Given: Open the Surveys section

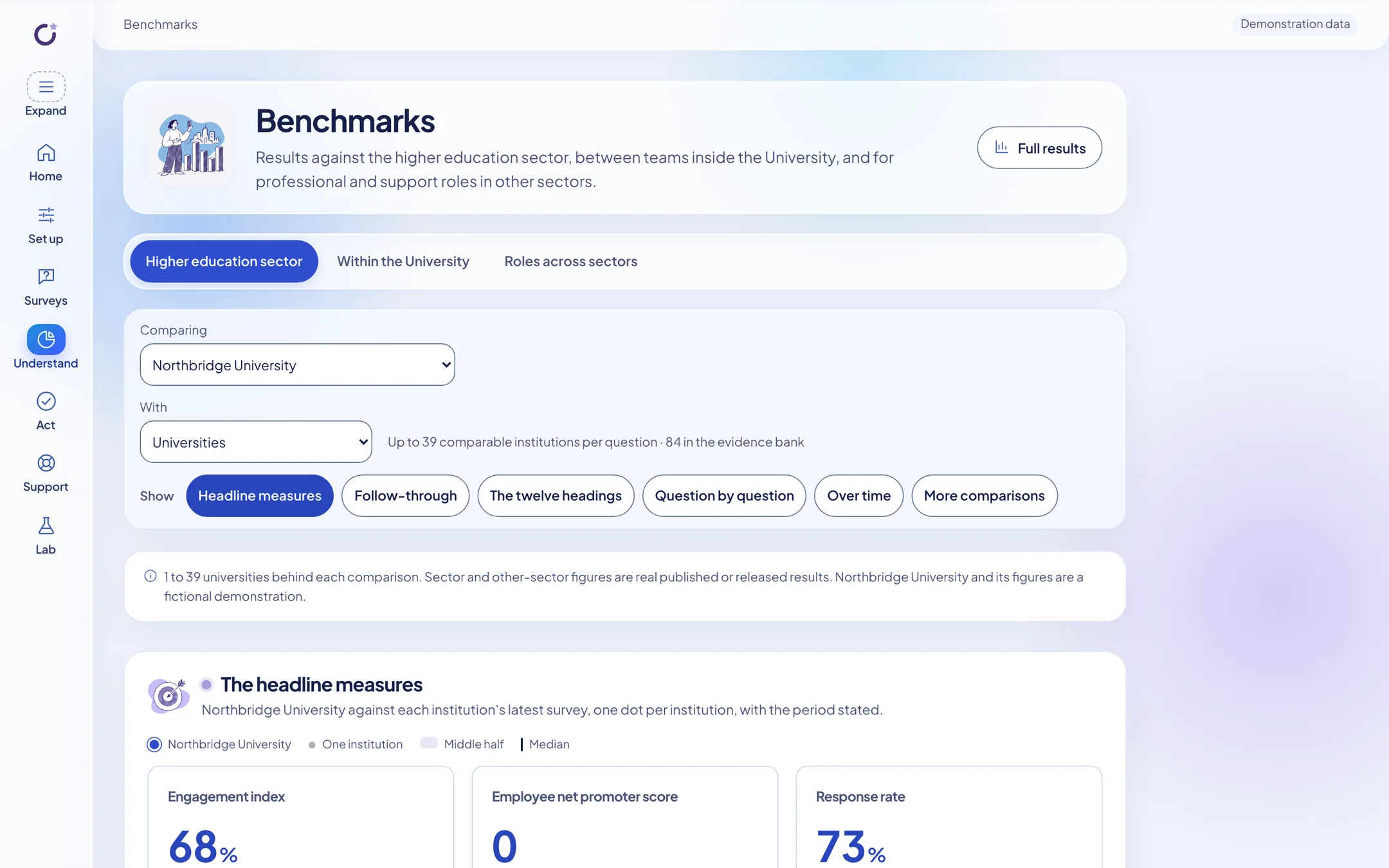Looking at the screenshot, I should pyautogui.click(x=46, y=287).
